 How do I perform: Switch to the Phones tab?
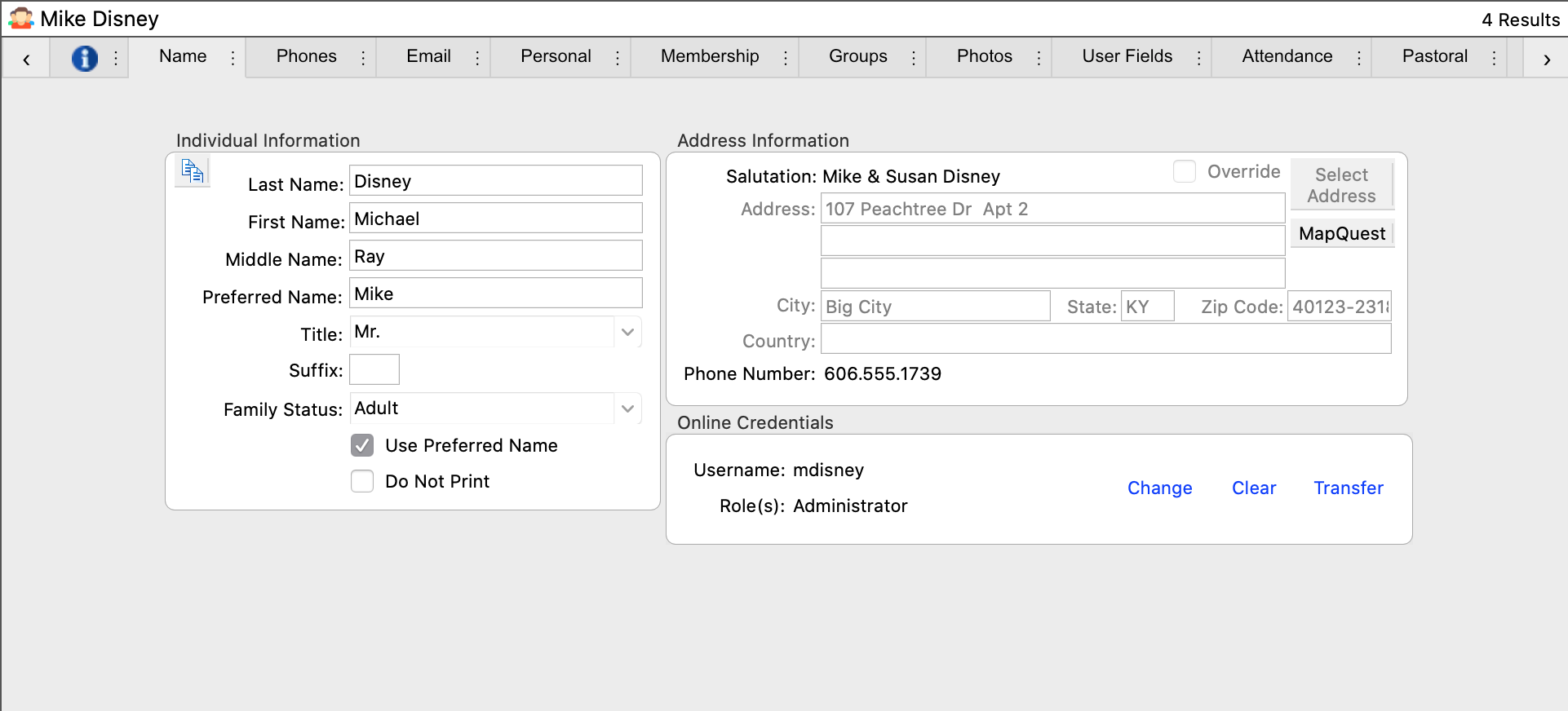click(306, 56)
